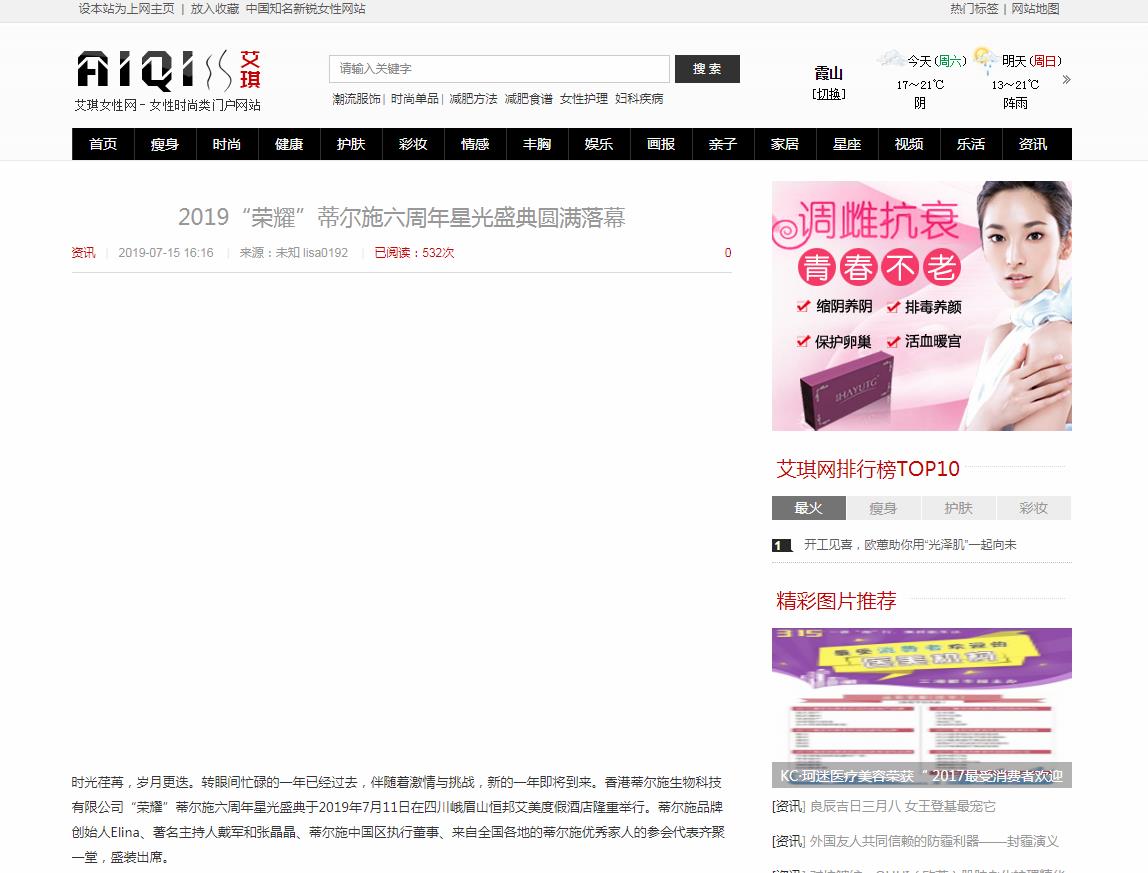Screen dimensions: 1148x873
Task: Open ranking article 开工见喜 欧蕙
Action: pyautogui.click(x=910, y=545)
